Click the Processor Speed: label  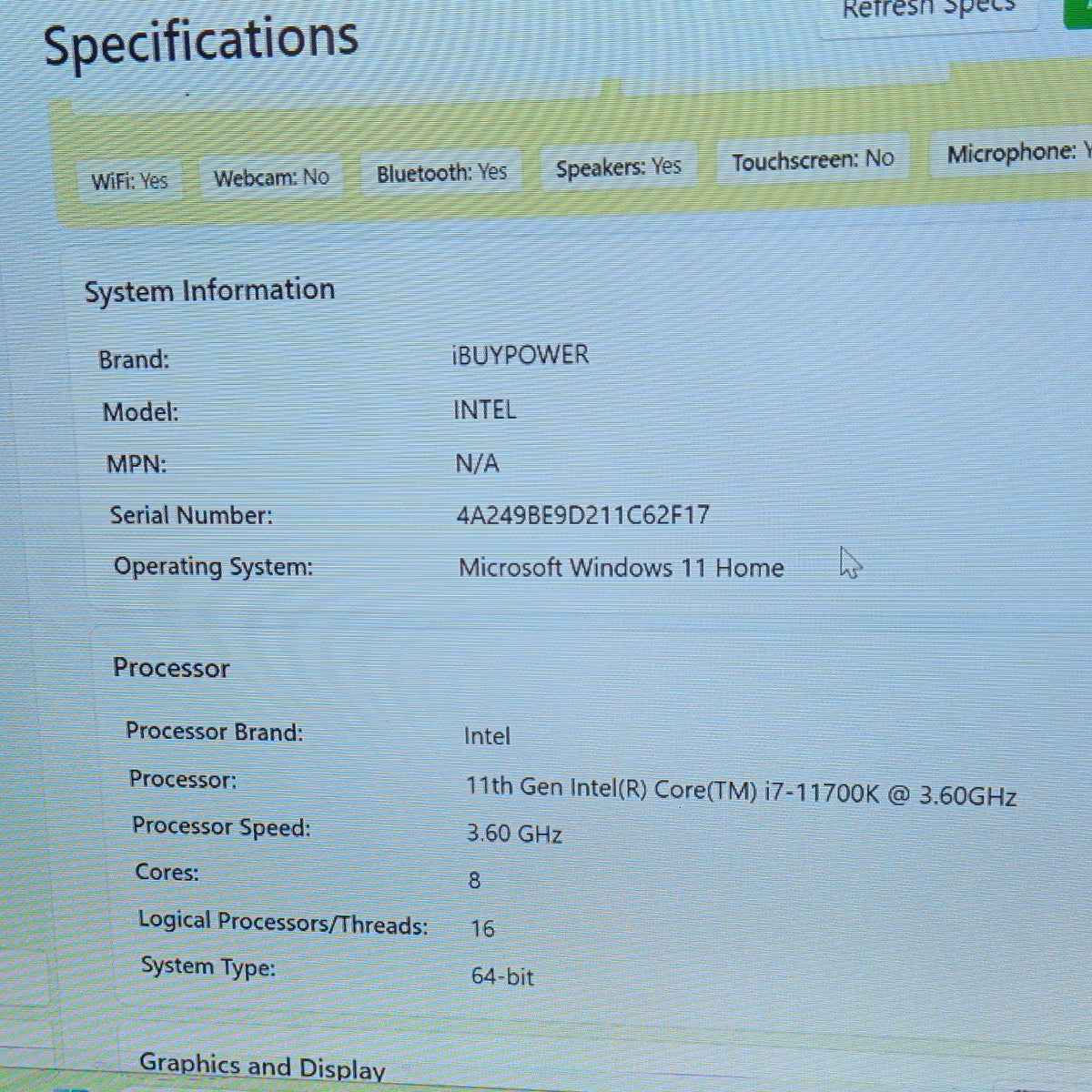(221, 826)
